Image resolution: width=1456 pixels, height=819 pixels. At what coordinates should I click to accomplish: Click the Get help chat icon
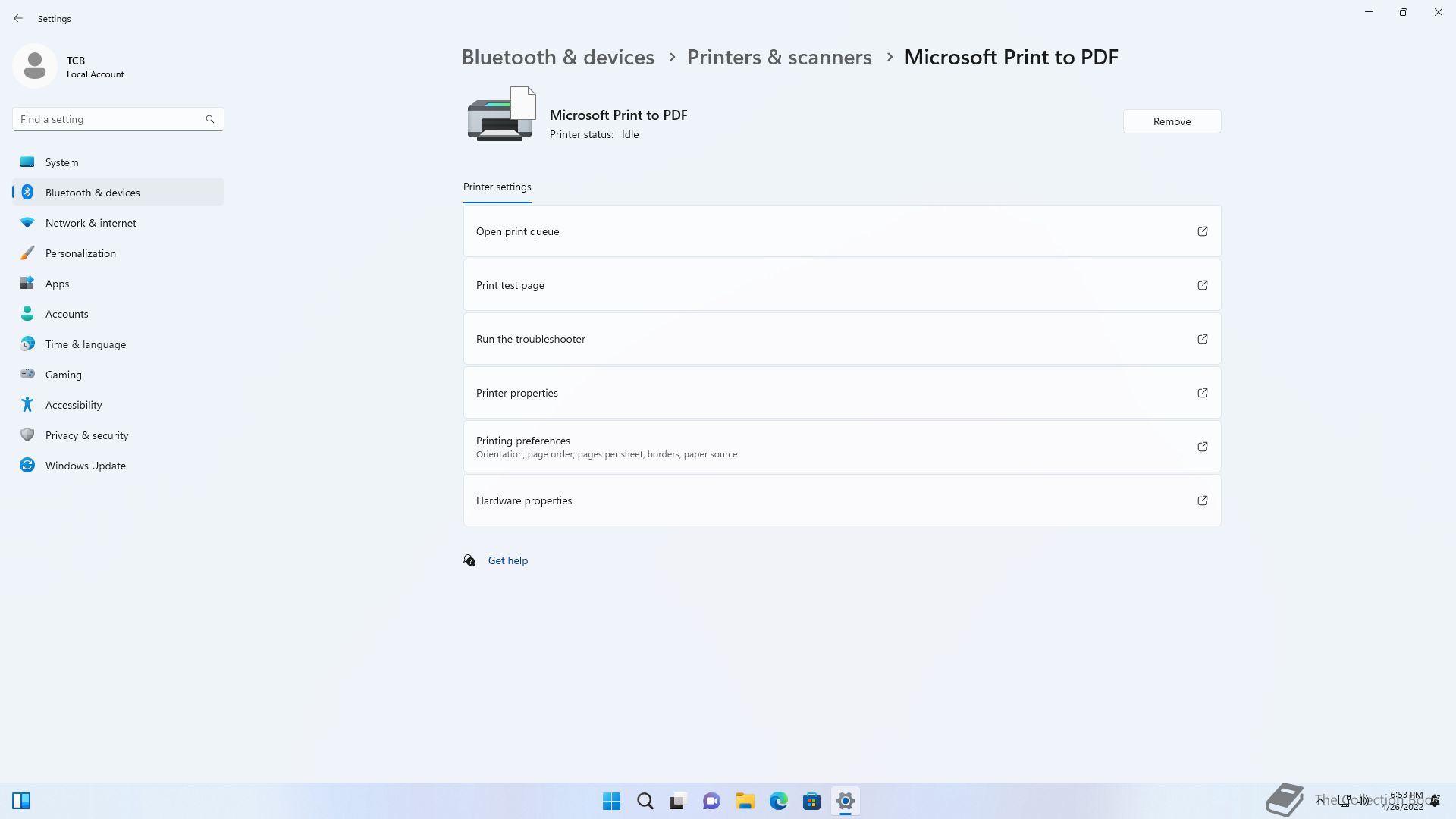coord(469,560)
